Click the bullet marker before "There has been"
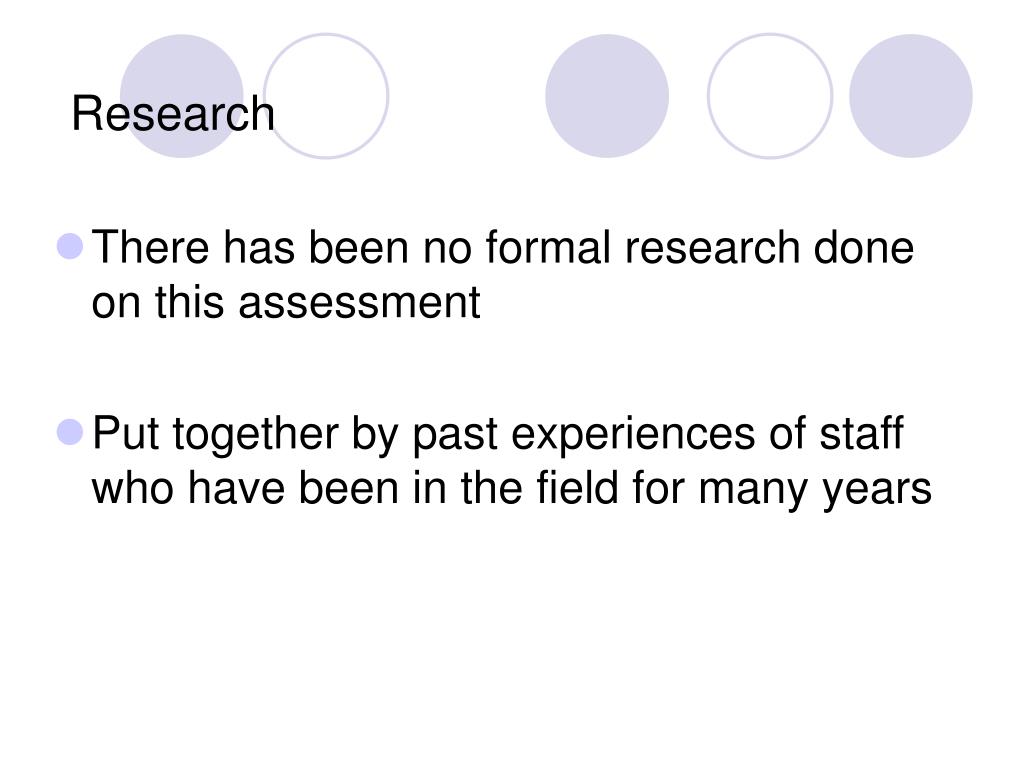This screenshot has height=768, width=1024. tap(71, 247)
